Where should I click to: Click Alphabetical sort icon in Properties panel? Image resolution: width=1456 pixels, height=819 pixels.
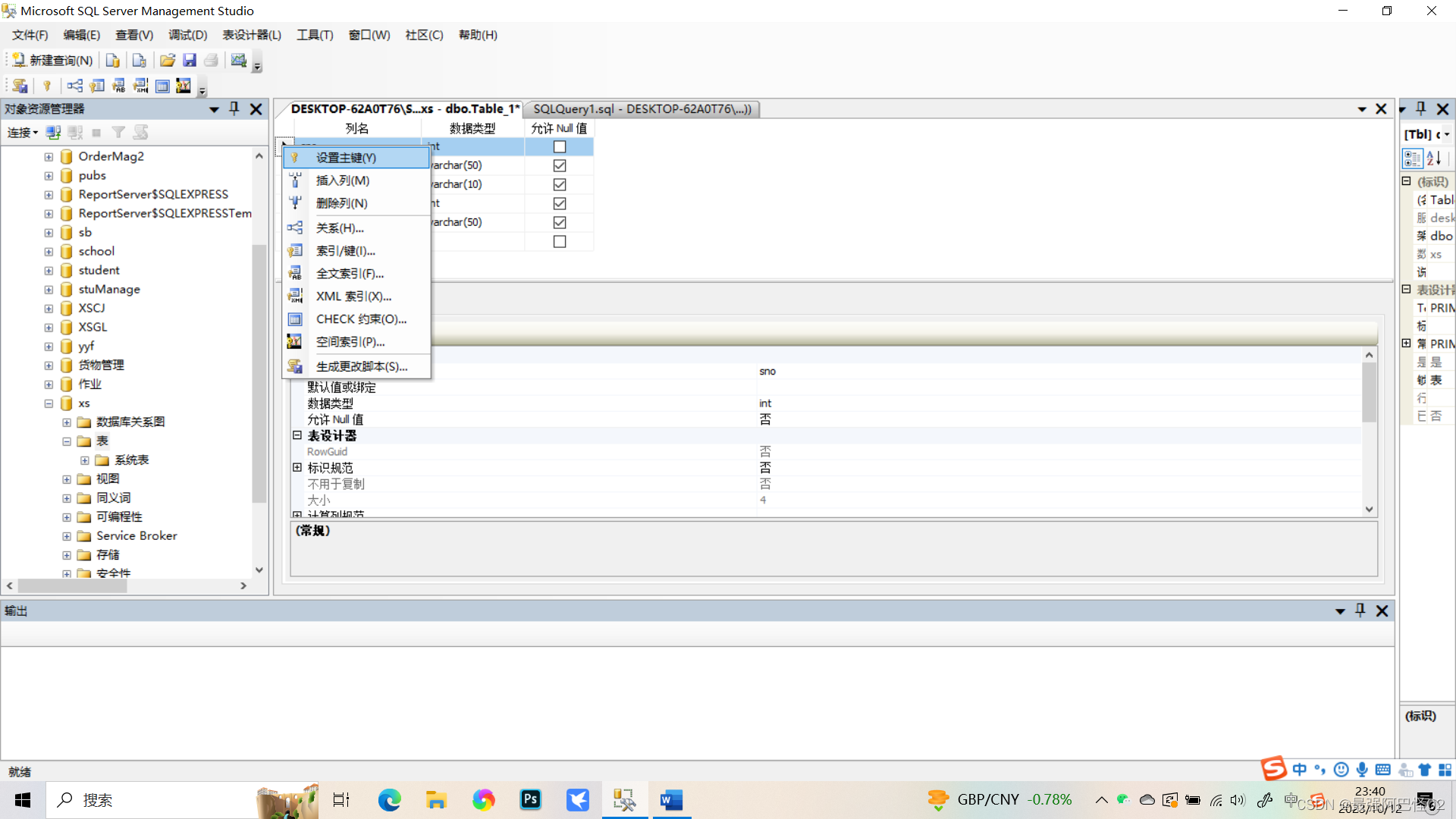tap(1433, 158)
